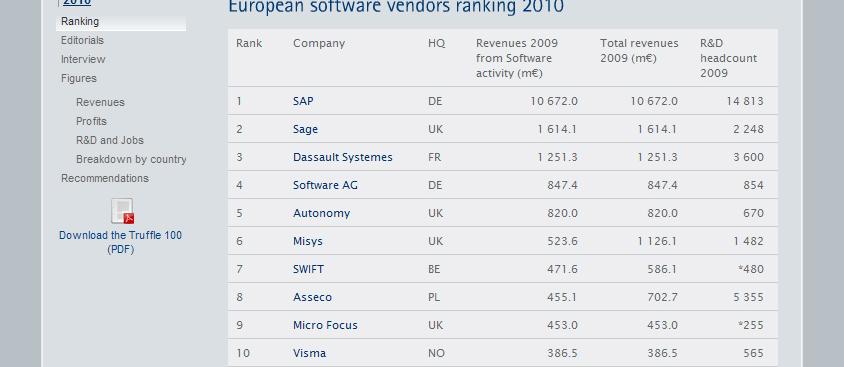Viewport: 844px width, 367px height.
Task: Click Download the Truffle 100 (PDF) link
Action: (121, 242)
